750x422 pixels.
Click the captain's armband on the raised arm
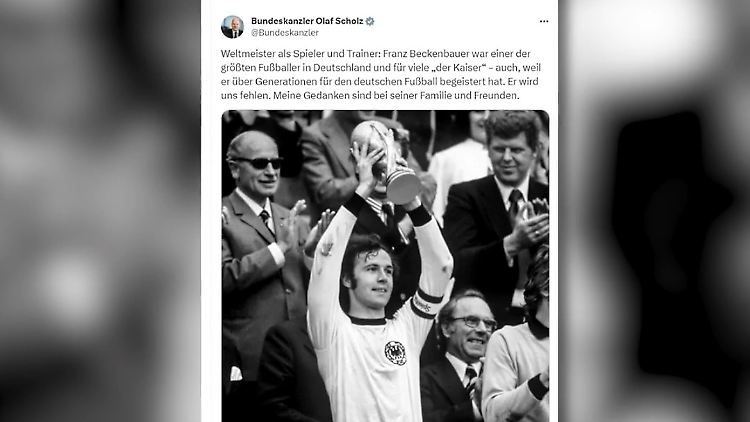(x=426, y=302)
